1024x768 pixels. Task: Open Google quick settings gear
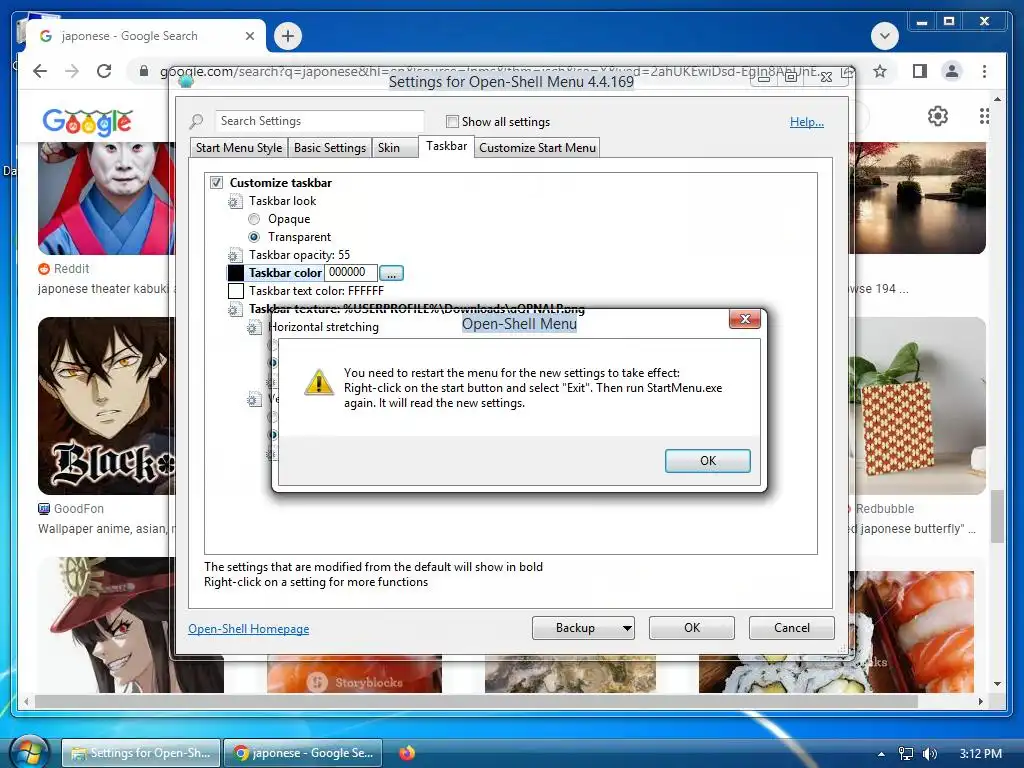(x=938, y=116)
